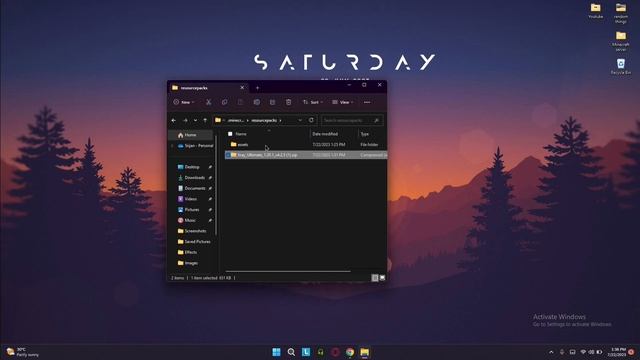Select the Minecraft server desktop folder
This screenshot has height=360, width=640.
coord(621,41)
